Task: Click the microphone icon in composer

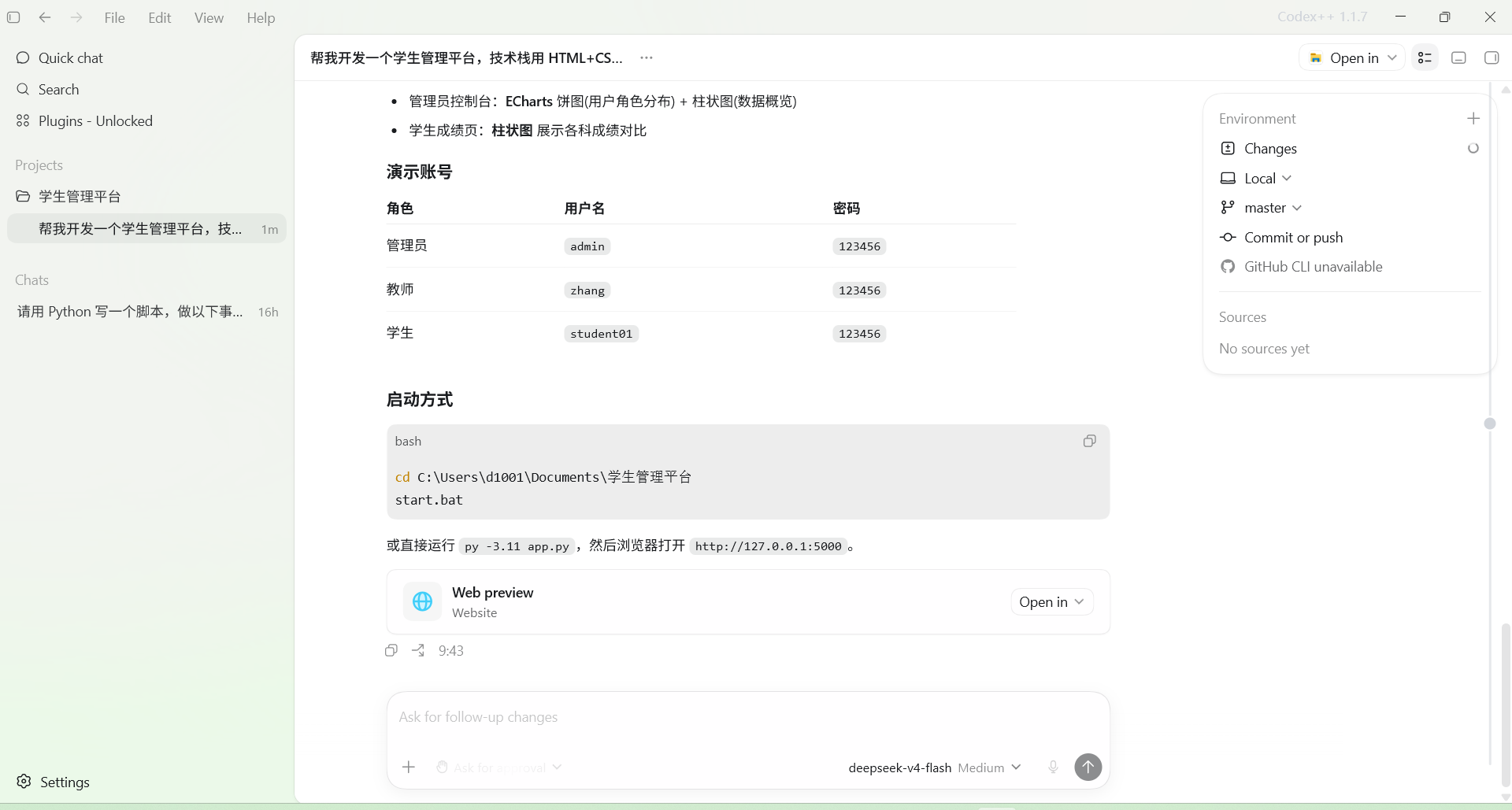Action: tap(1053, 767)
